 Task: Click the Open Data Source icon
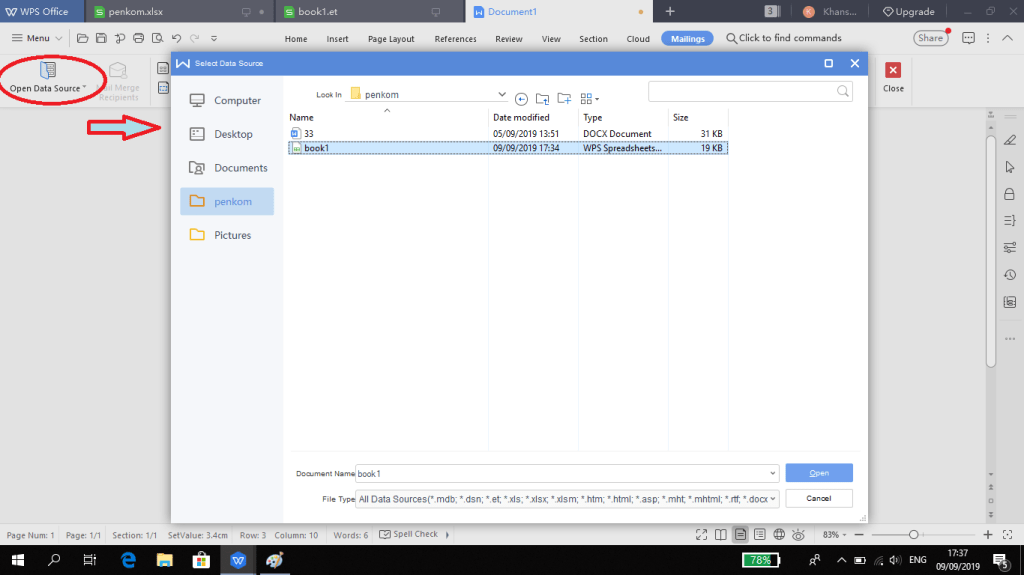pos(46,71)
